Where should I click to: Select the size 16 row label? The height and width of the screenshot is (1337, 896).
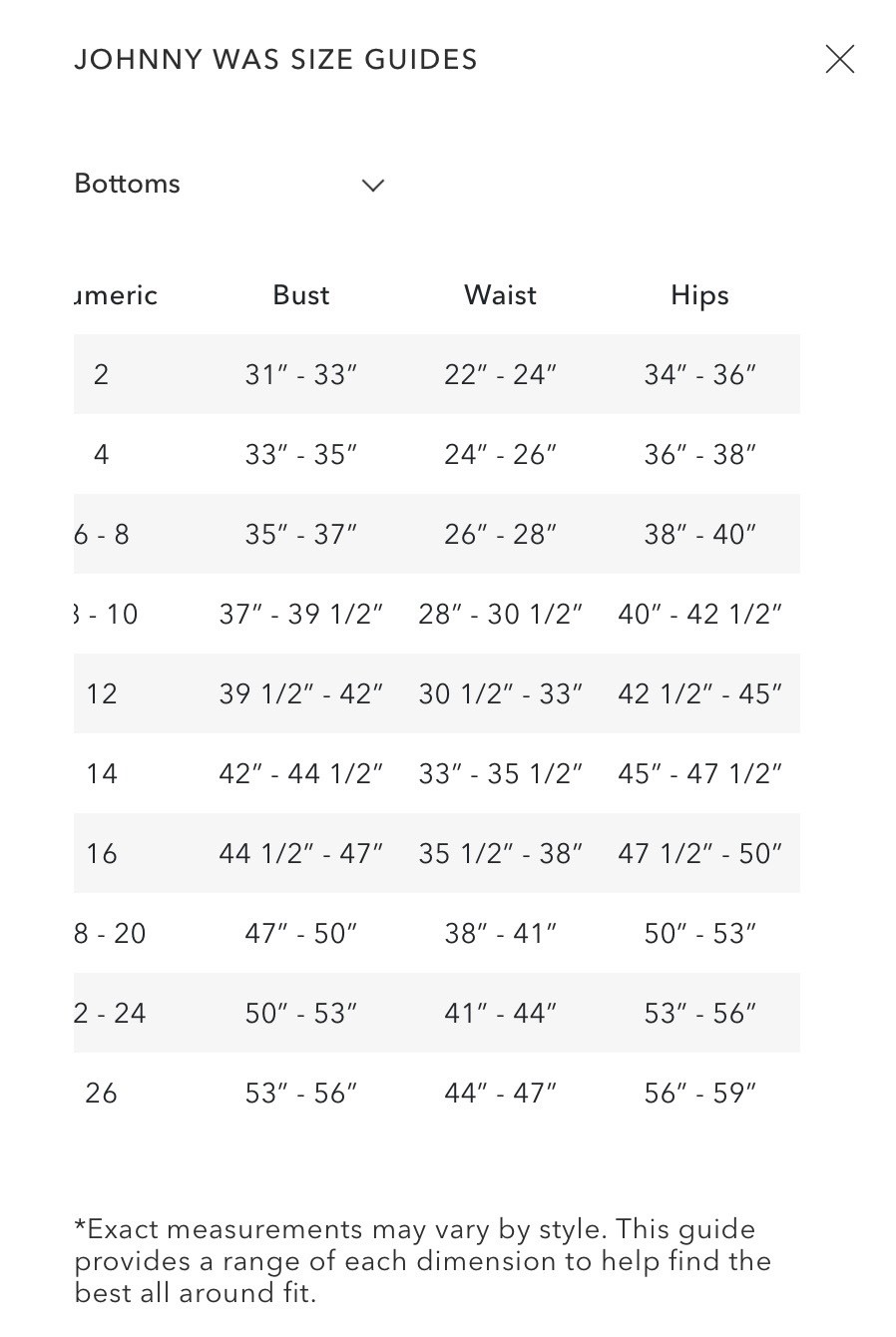pyautogui.click(x=102, y=854)
